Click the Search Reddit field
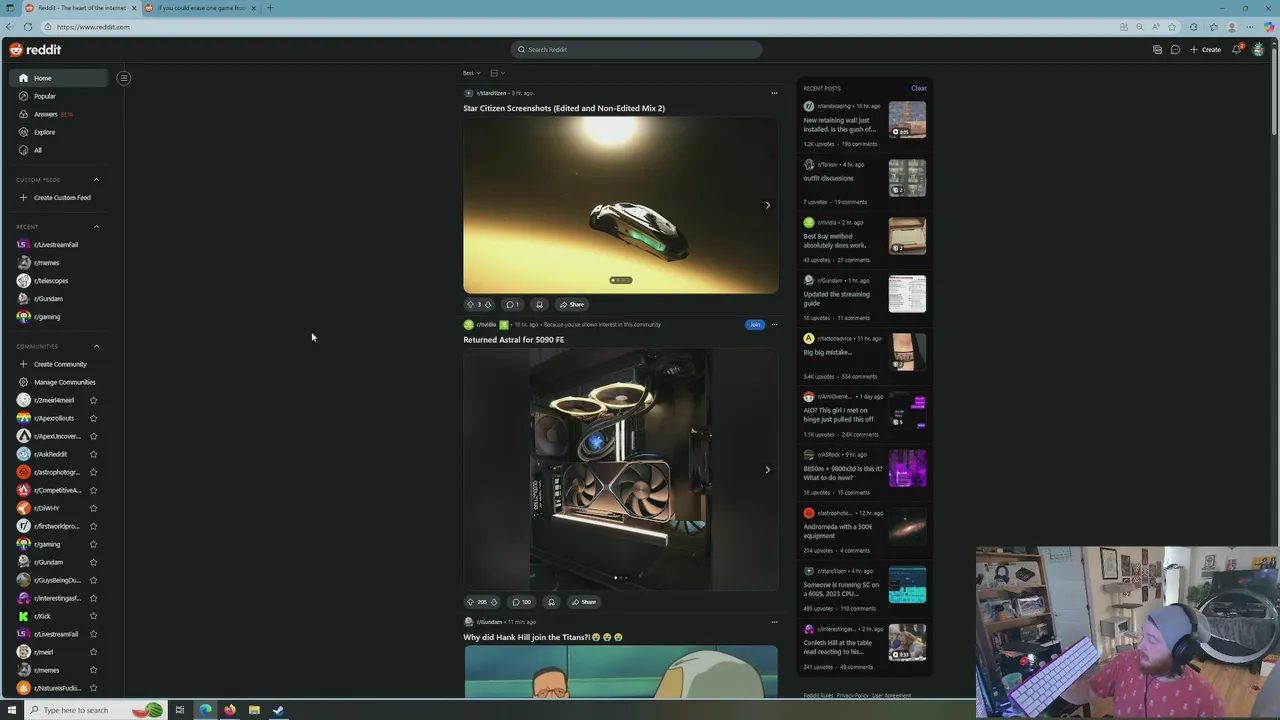 tap(636, 50)
